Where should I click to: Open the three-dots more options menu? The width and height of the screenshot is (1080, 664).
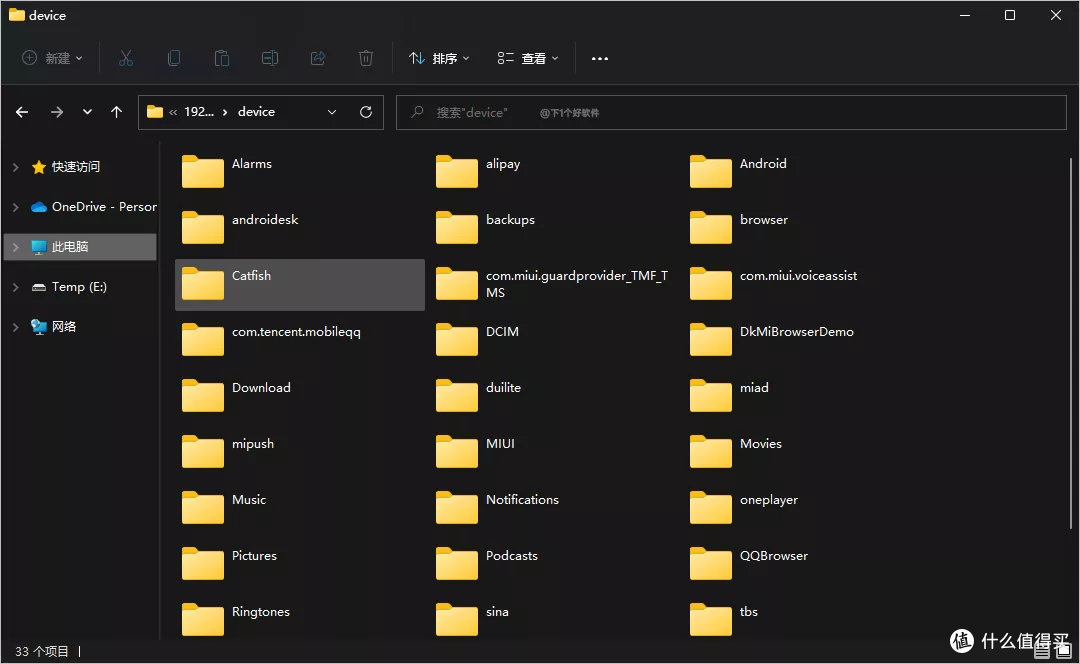[600, 59]
